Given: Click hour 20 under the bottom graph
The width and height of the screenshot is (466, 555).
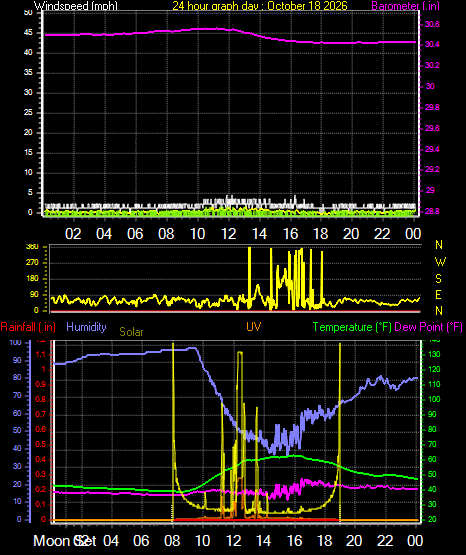Looking at the screenshot, I should pos(354,541).
